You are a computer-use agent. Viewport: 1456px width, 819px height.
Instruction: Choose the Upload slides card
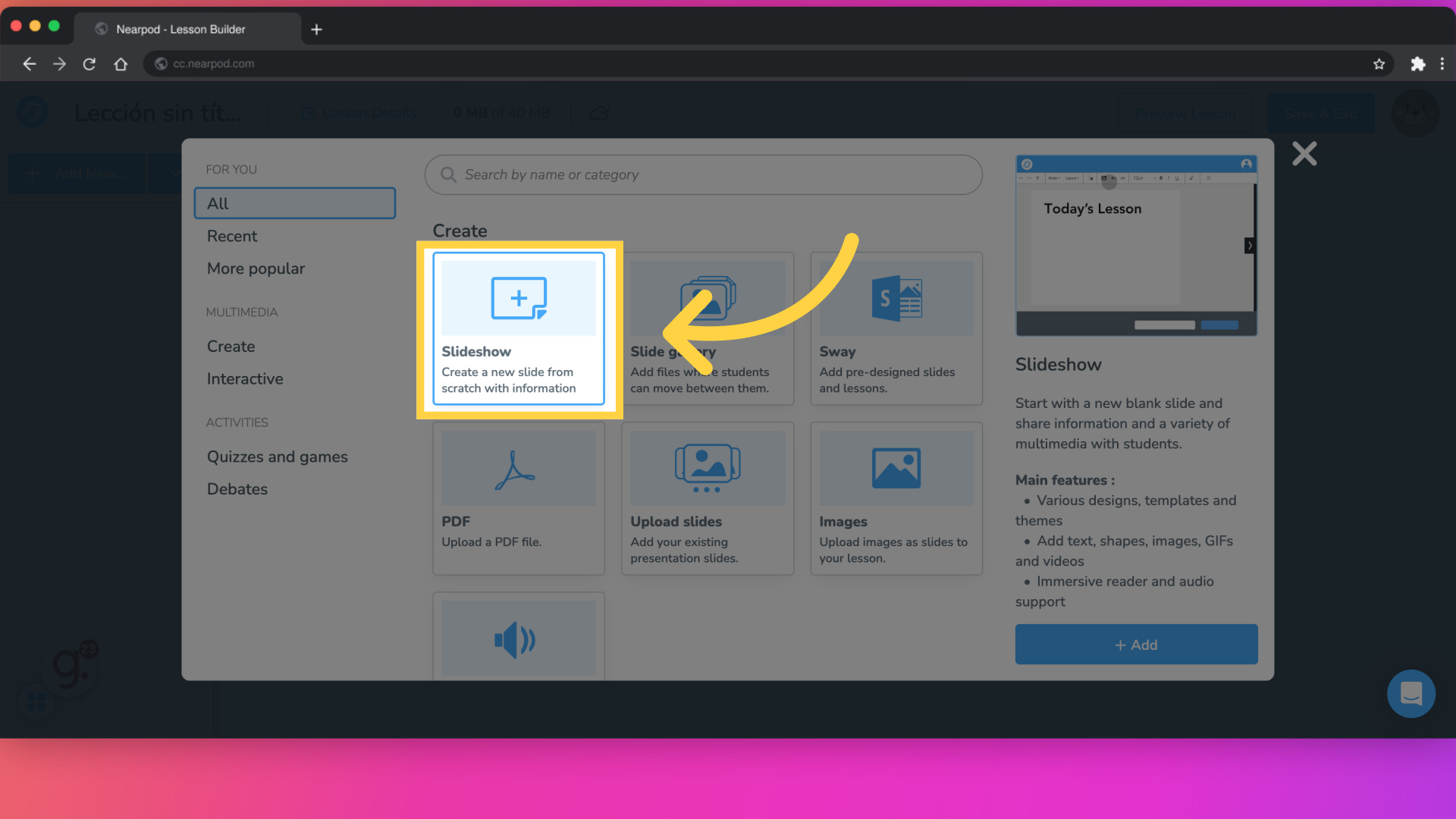pyautogui.click(x=707, y=498)
